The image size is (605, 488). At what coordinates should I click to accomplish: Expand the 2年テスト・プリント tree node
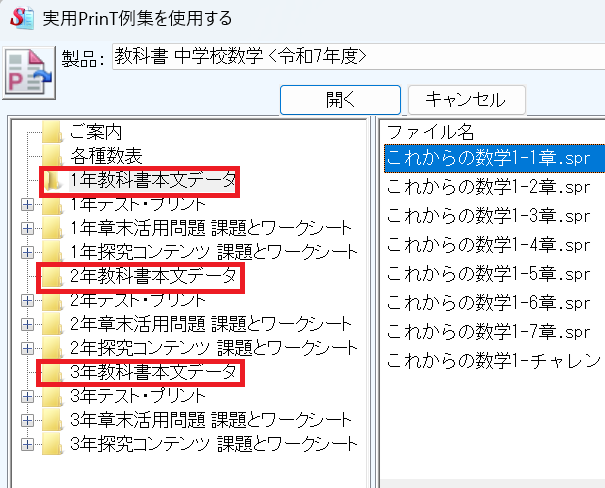tap(27, 301)
